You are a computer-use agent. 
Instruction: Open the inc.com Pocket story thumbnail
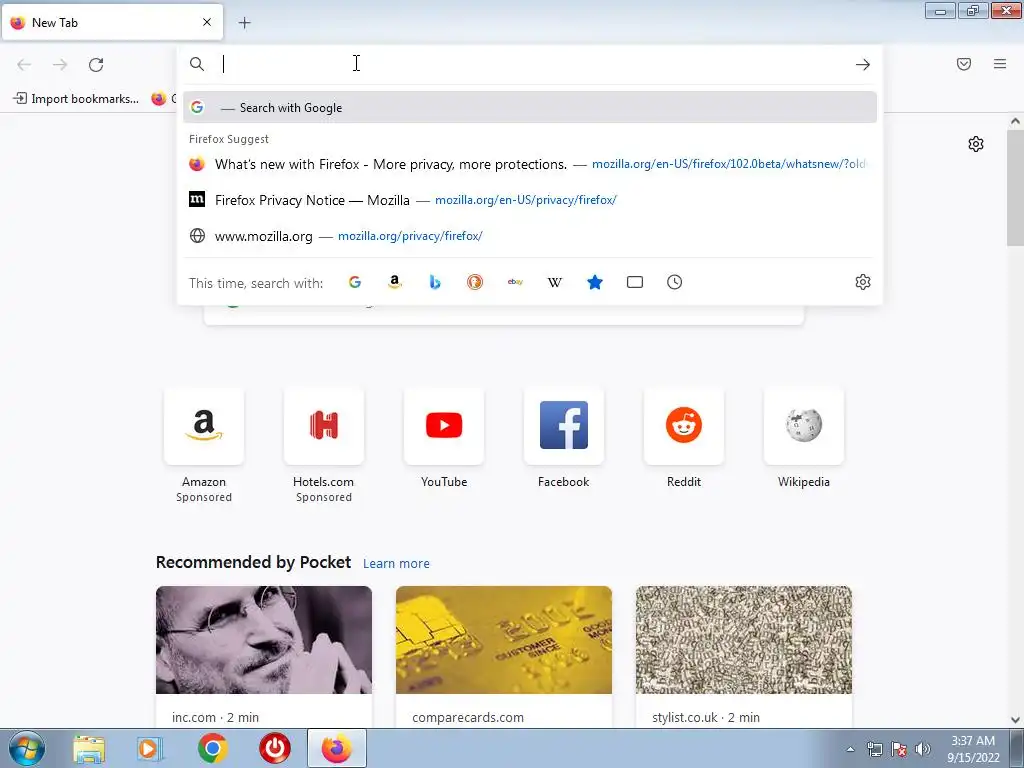tap(264, 640)
